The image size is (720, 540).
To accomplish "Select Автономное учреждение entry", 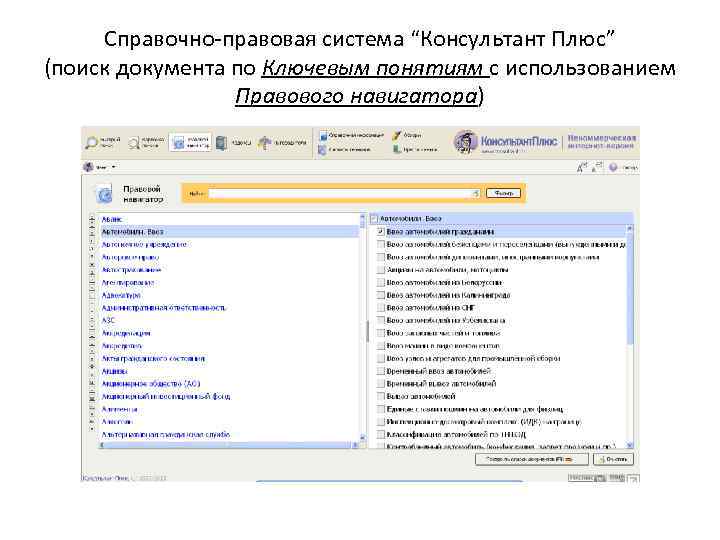I will [x=144, y=244].
